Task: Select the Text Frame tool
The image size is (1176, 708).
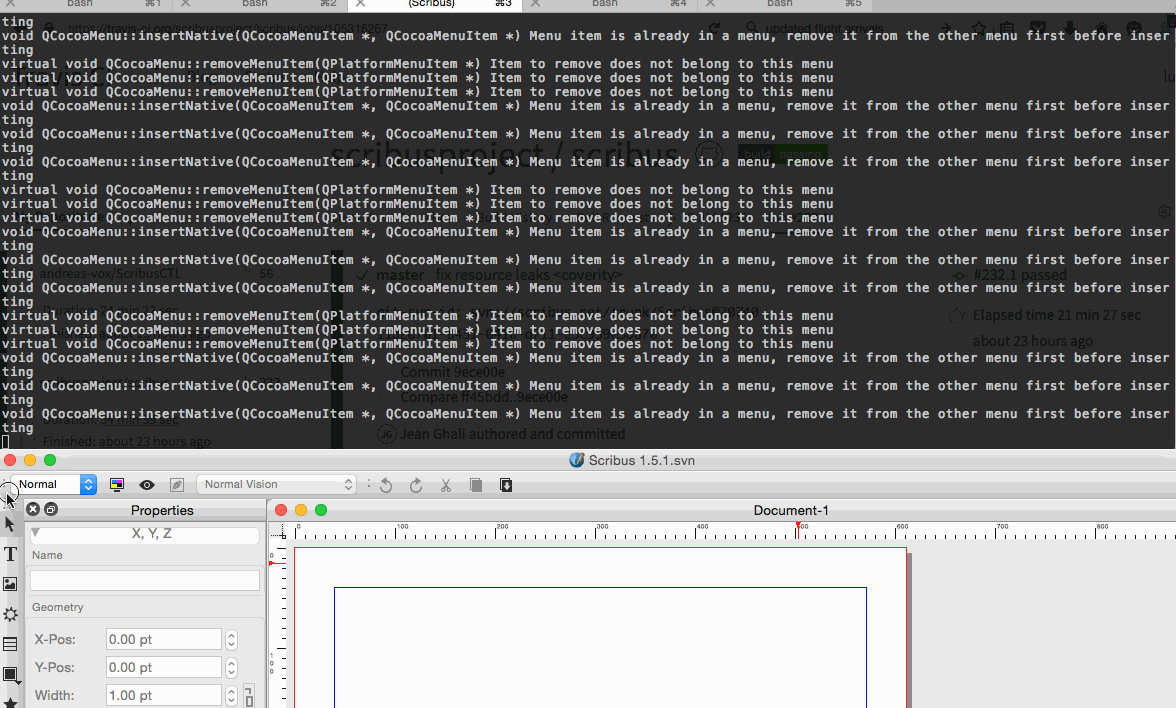Action: (x=10, y=554)
